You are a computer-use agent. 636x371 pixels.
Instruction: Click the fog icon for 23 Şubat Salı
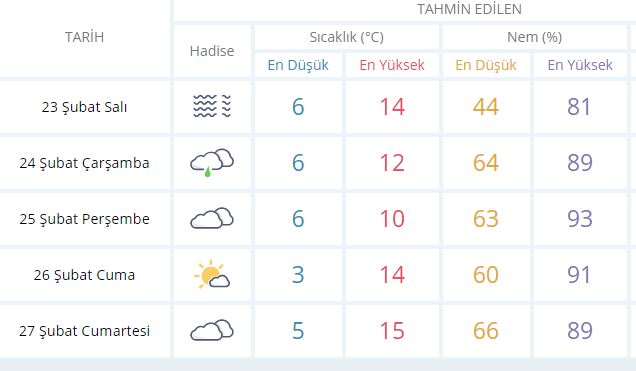click(212, 106)
